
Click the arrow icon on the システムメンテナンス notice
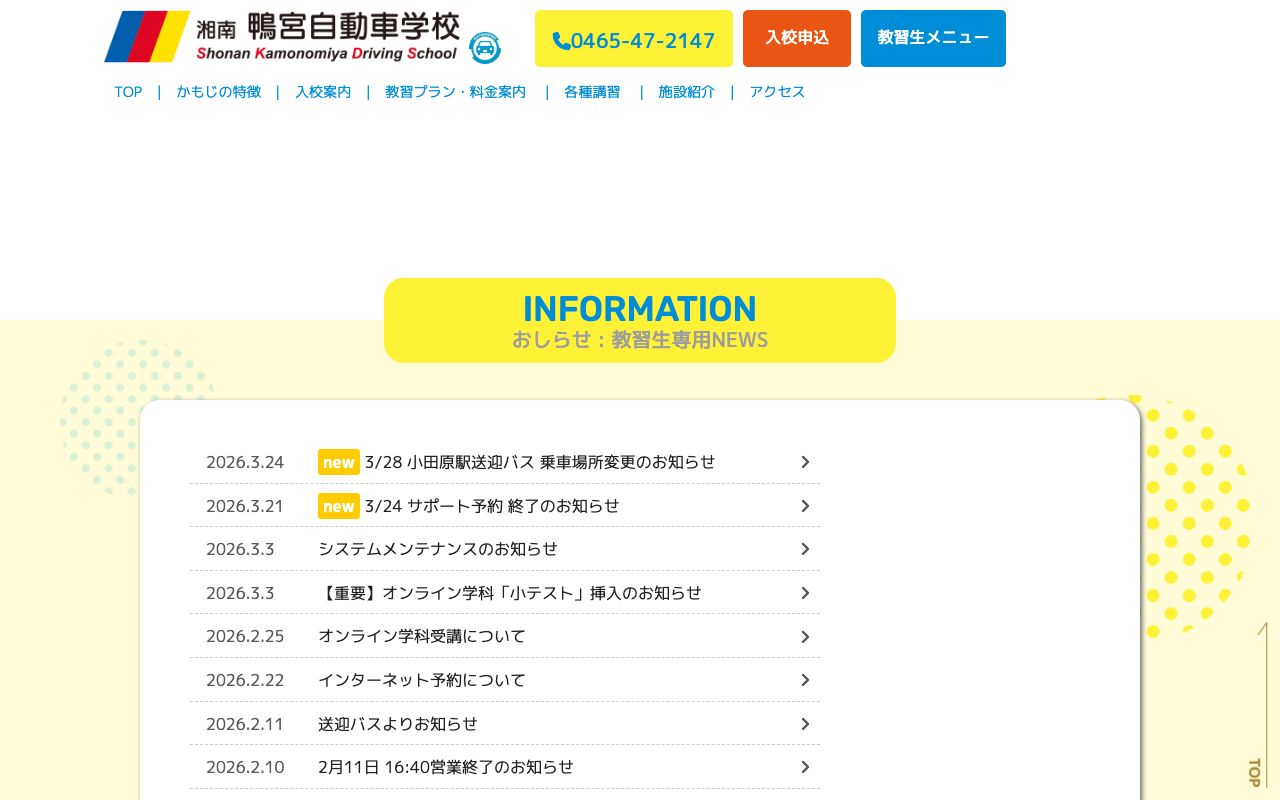pos(805,549)
